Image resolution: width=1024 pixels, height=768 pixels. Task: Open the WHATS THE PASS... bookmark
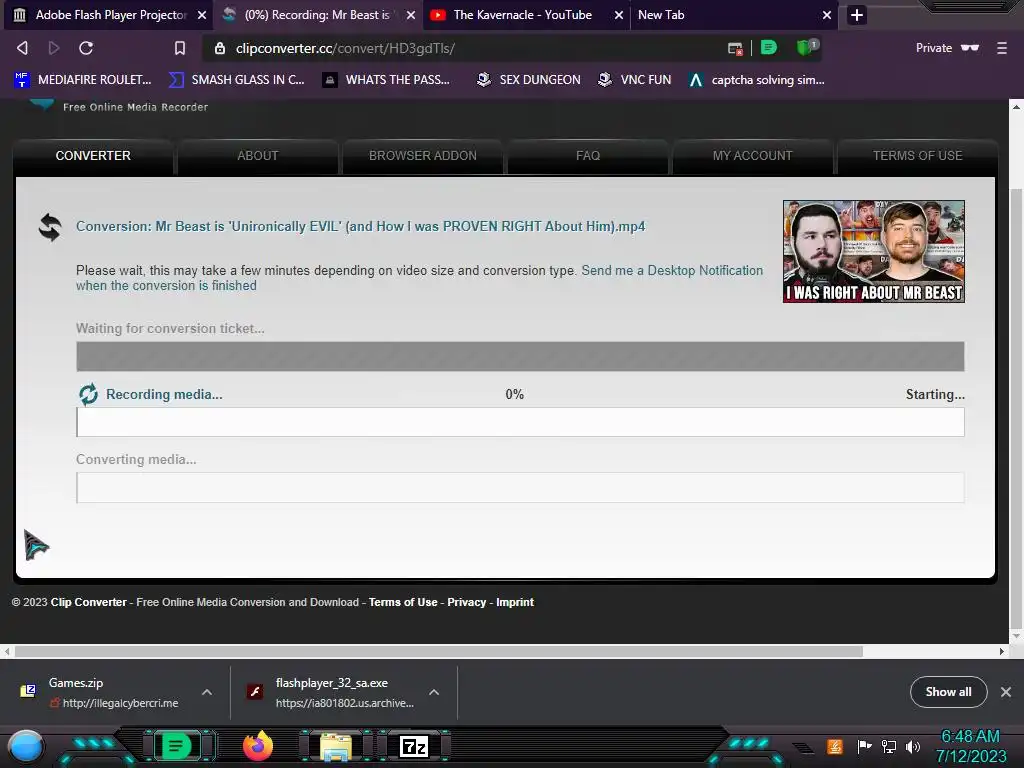pos(387,80)
